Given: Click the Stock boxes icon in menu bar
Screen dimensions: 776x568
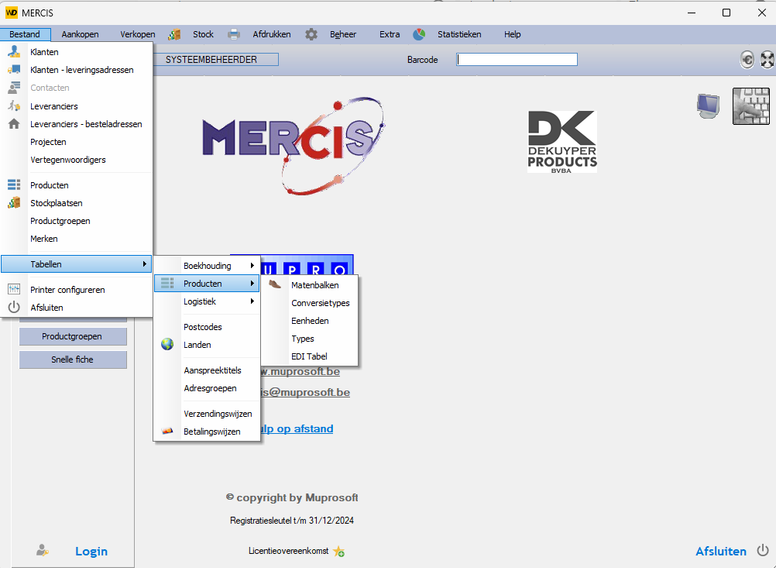Looking at the screenshot, I should pos(174,34).
